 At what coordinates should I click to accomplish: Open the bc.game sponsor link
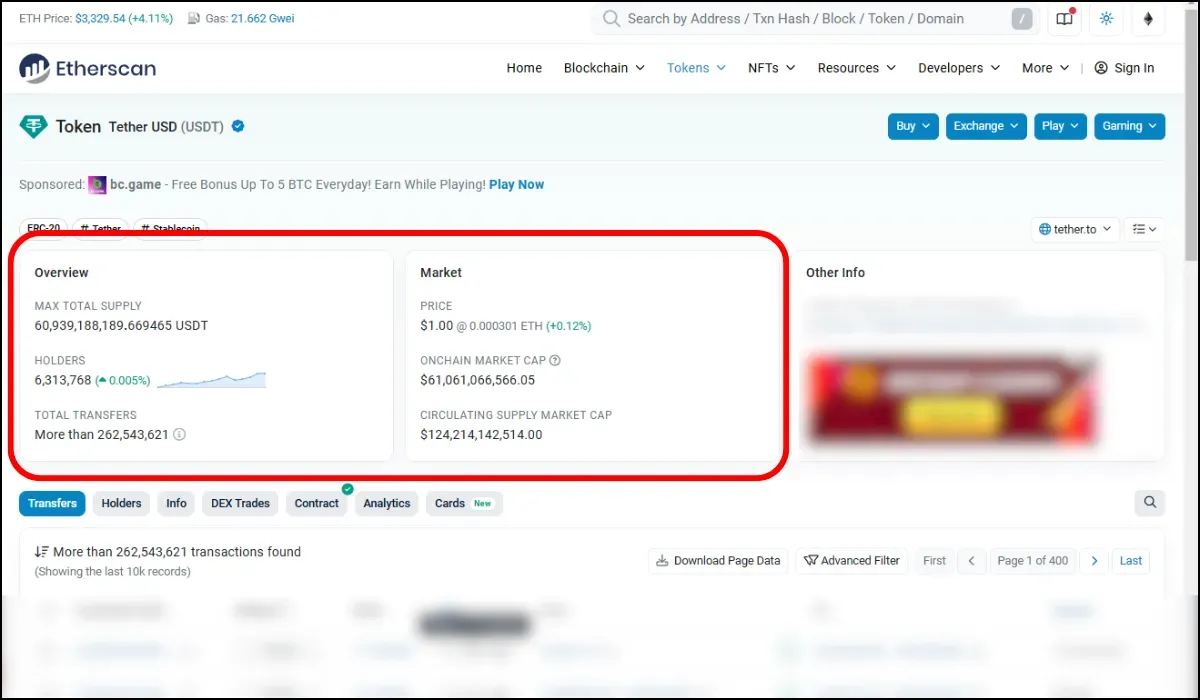[x=135, y=185]
